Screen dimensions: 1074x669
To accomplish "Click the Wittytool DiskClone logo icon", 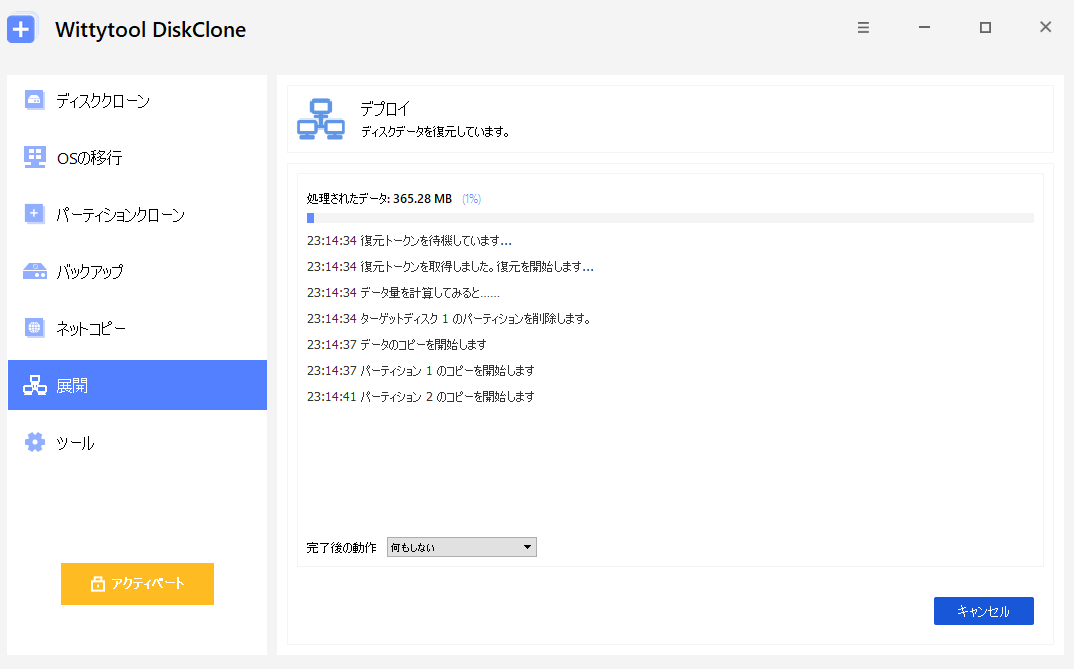I will click(21, 29).
